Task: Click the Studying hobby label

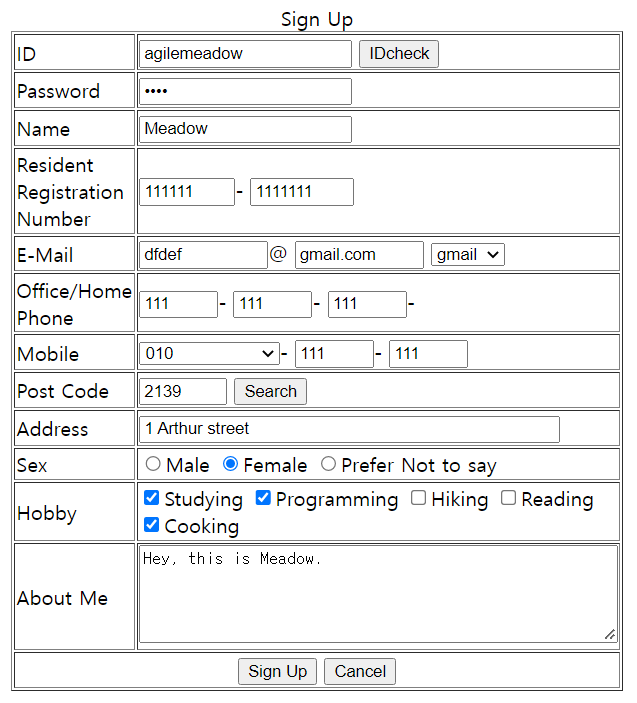Action: (x=204, y=499)
